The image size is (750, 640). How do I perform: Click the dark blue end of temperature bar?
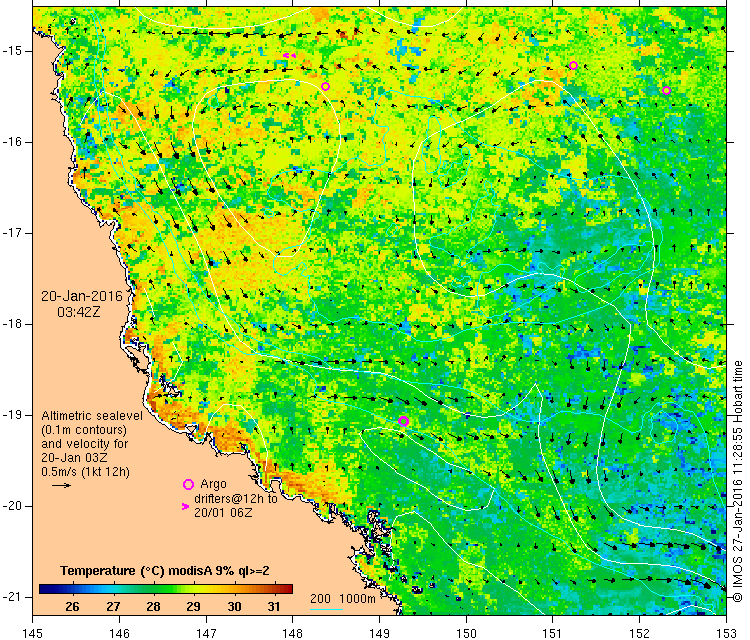click(44, 589)
